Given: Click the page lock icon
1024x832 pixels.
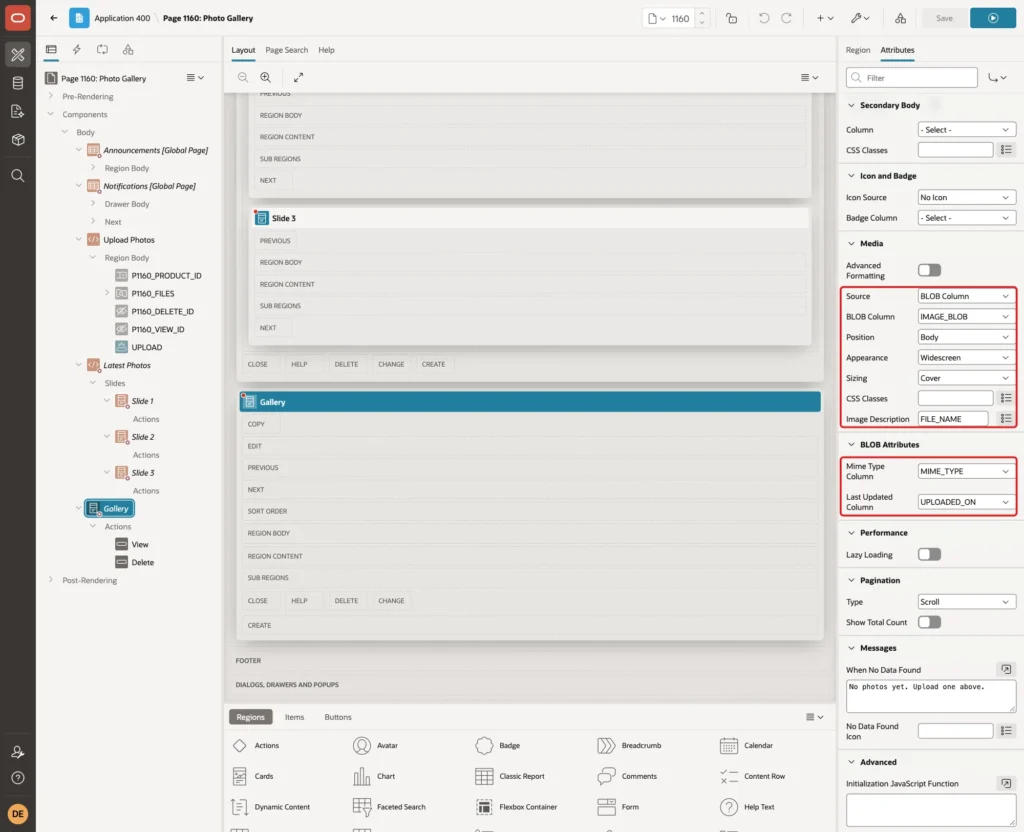Looking at the screenshot, I should (731, 18).
